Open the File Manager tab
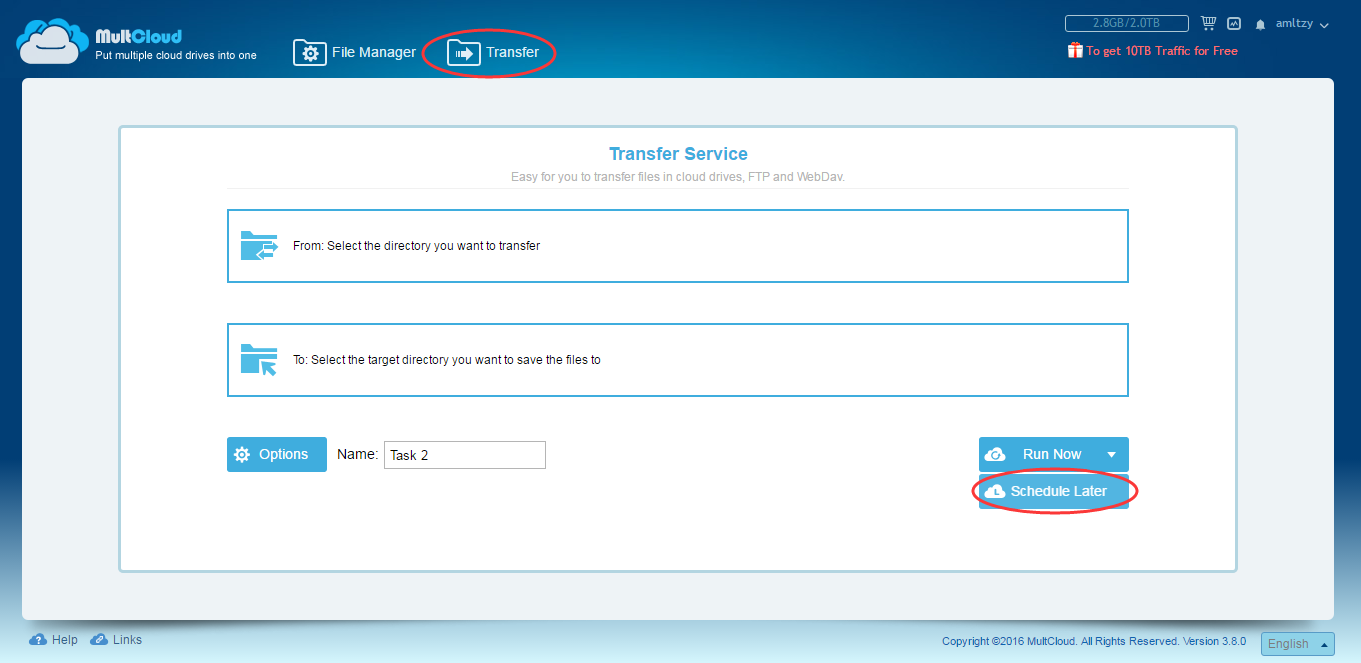 (355, 52)
